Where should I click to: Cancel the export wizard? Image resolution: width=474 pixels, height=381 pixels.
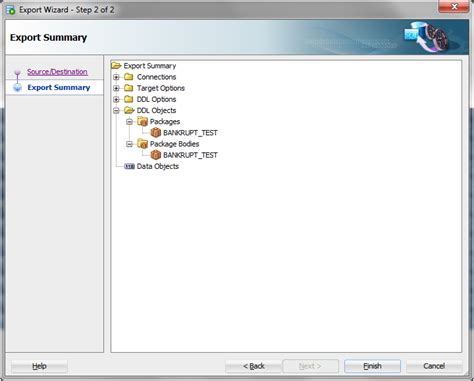[434, 366]
